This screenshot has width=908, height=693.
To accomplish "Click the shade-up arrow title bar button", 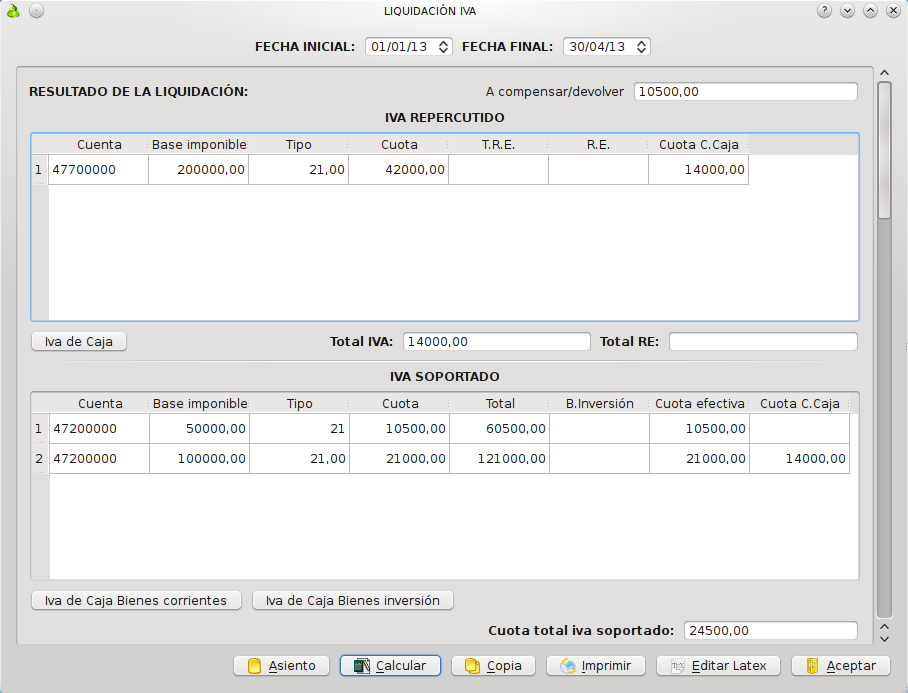I will pos(870,11).
